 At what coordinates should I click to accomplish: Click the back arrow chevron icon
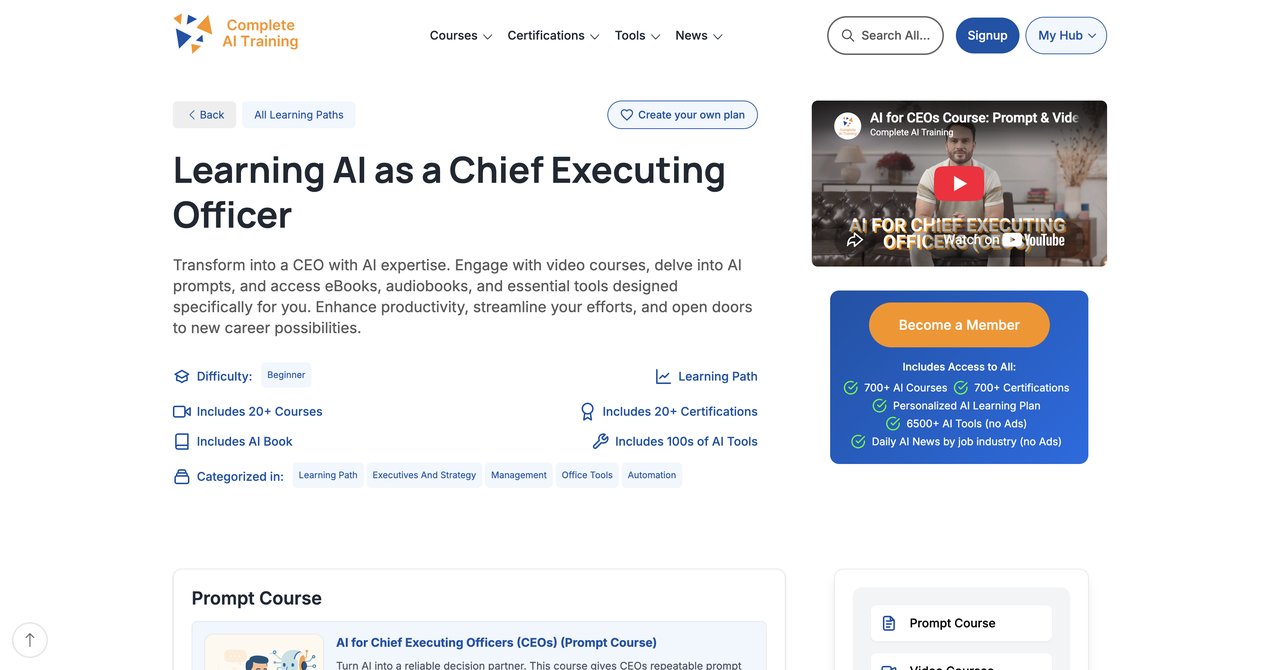tap(192, 115)
